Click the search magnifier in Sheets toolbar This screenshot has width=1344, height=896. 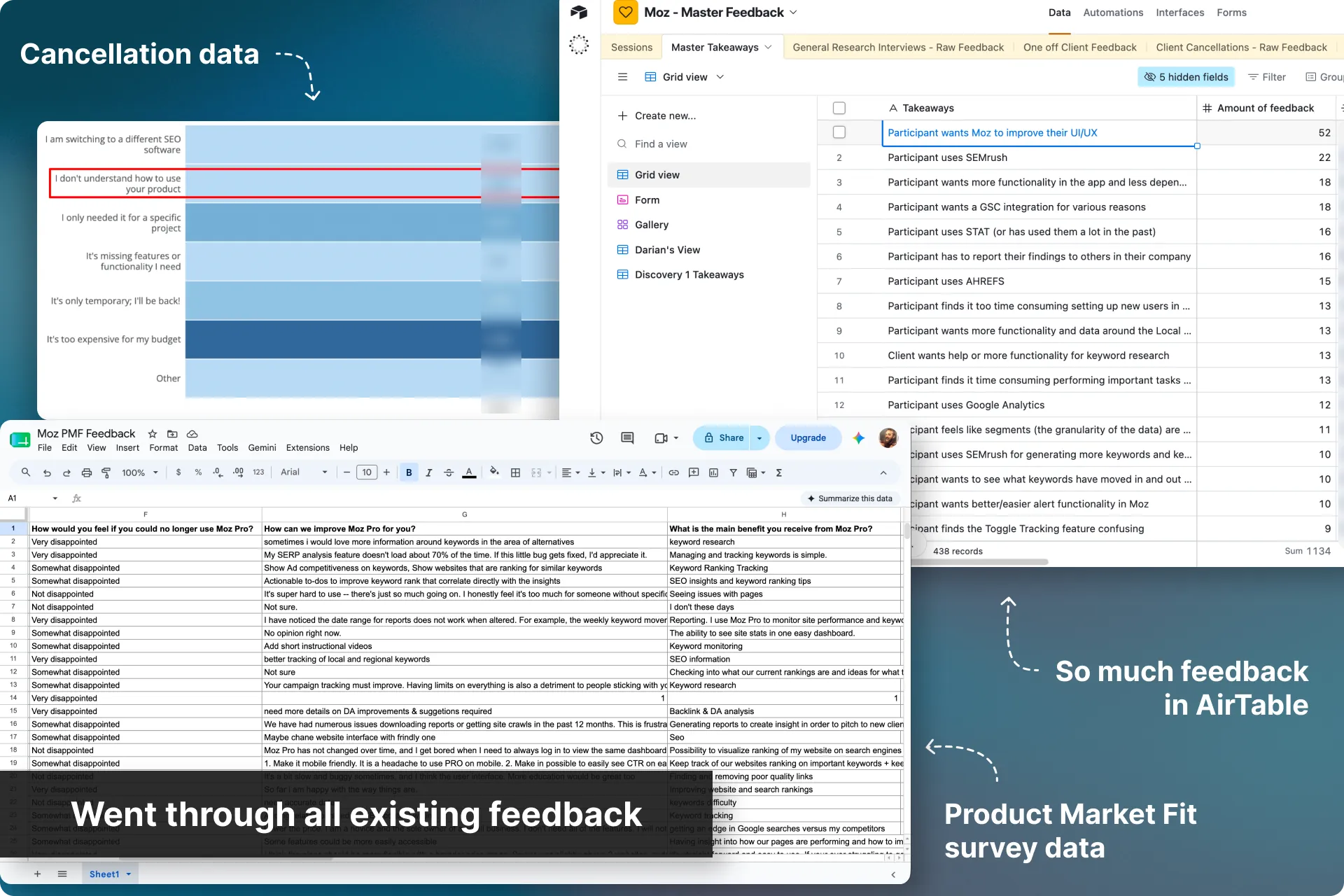[26, 472]
